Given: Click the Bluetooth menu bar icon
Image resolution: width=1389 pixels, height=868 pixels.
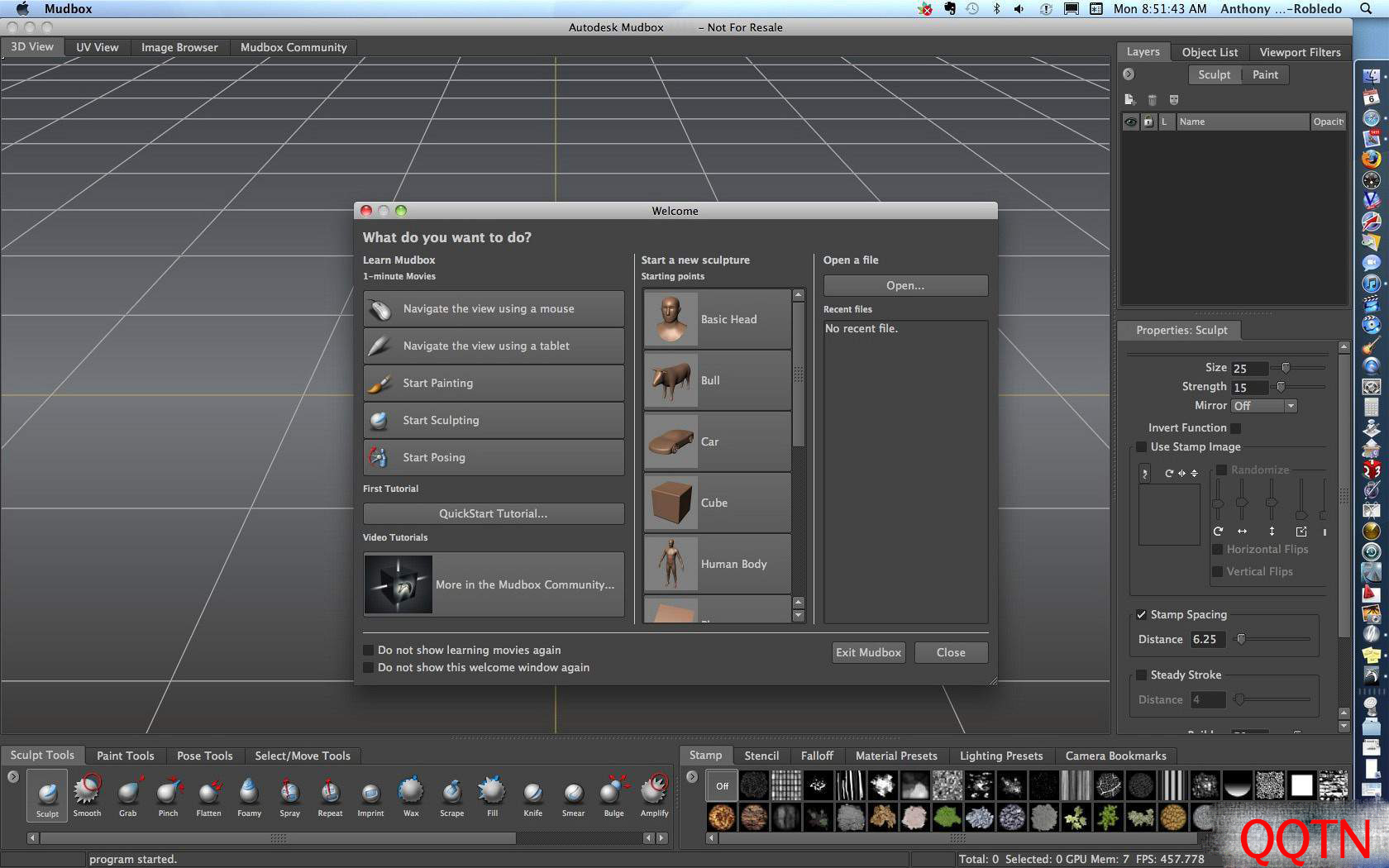Looking at the screenshot, I should (x=996, y=8).
